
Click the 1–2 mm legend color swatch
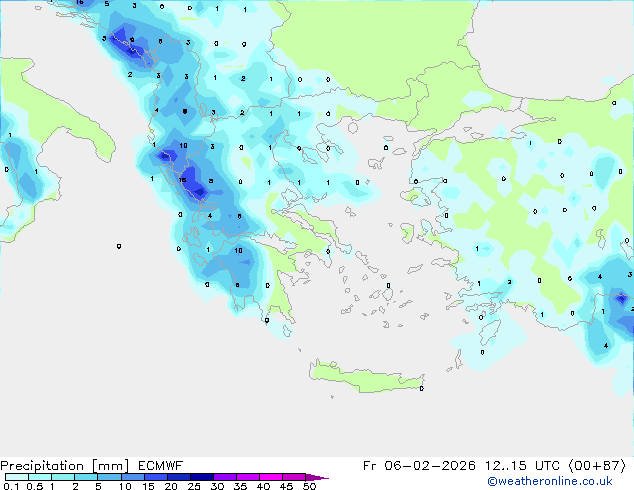pos(63,477)
